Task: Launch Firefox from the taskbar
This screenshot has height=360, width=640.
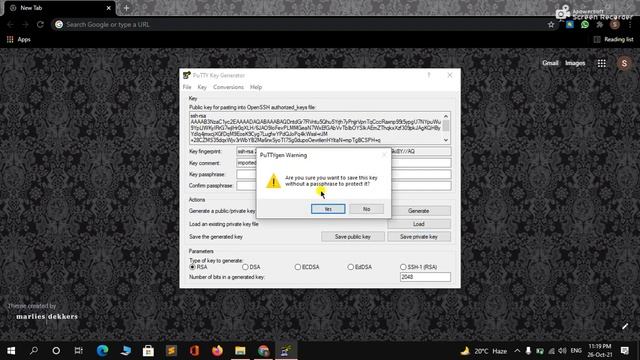Action: (217, 351)
